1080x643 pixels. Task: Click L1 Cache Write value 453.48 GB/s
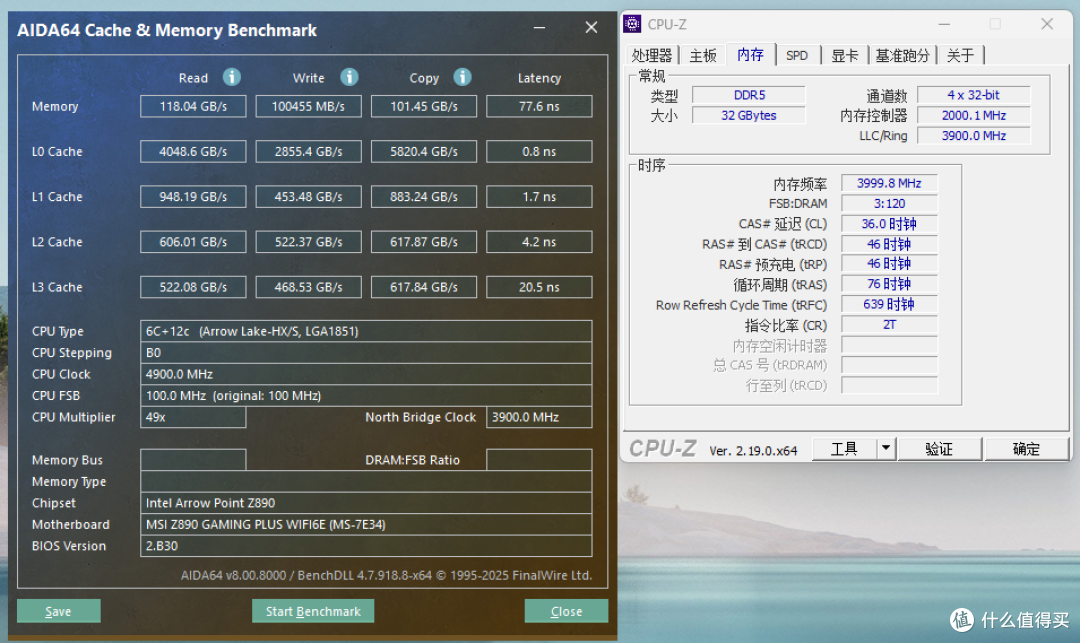[308, 197]
